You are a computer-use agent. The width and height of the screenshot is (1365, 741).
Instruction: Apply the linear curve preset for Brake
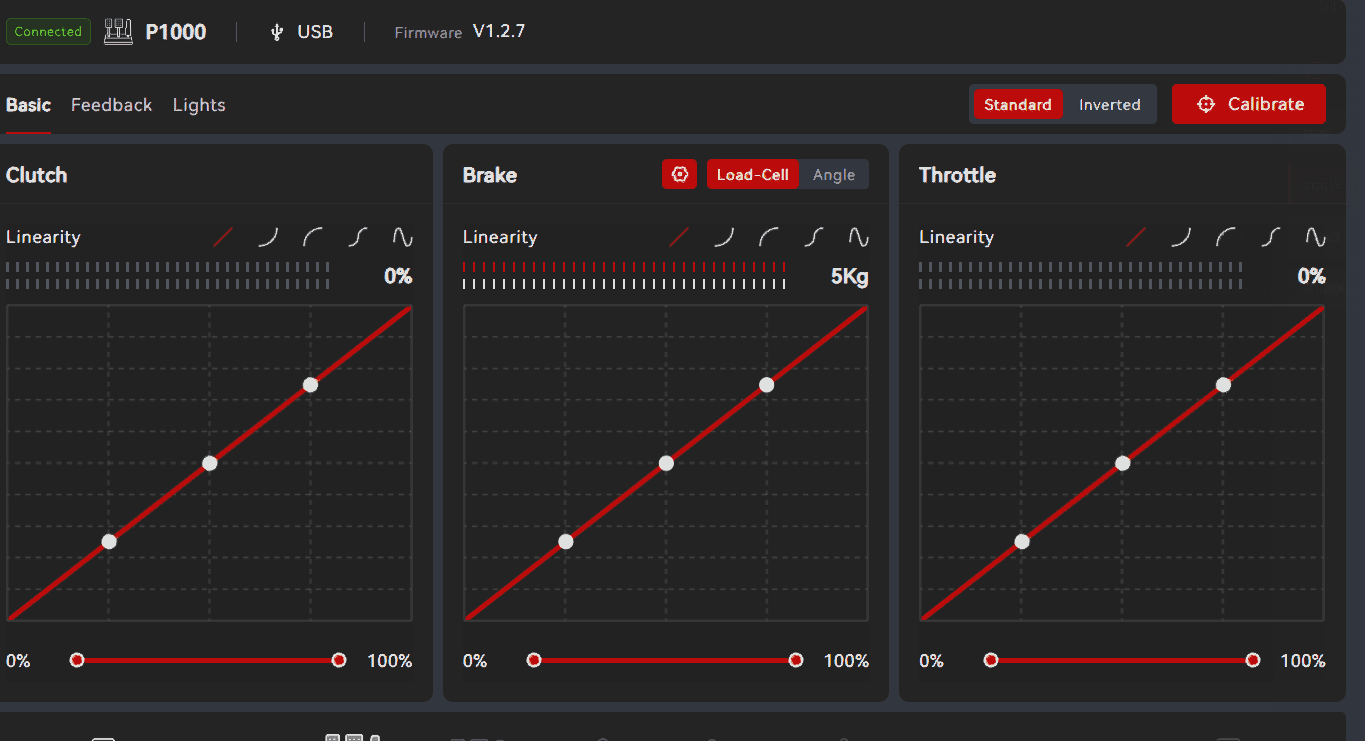point(680,237)
